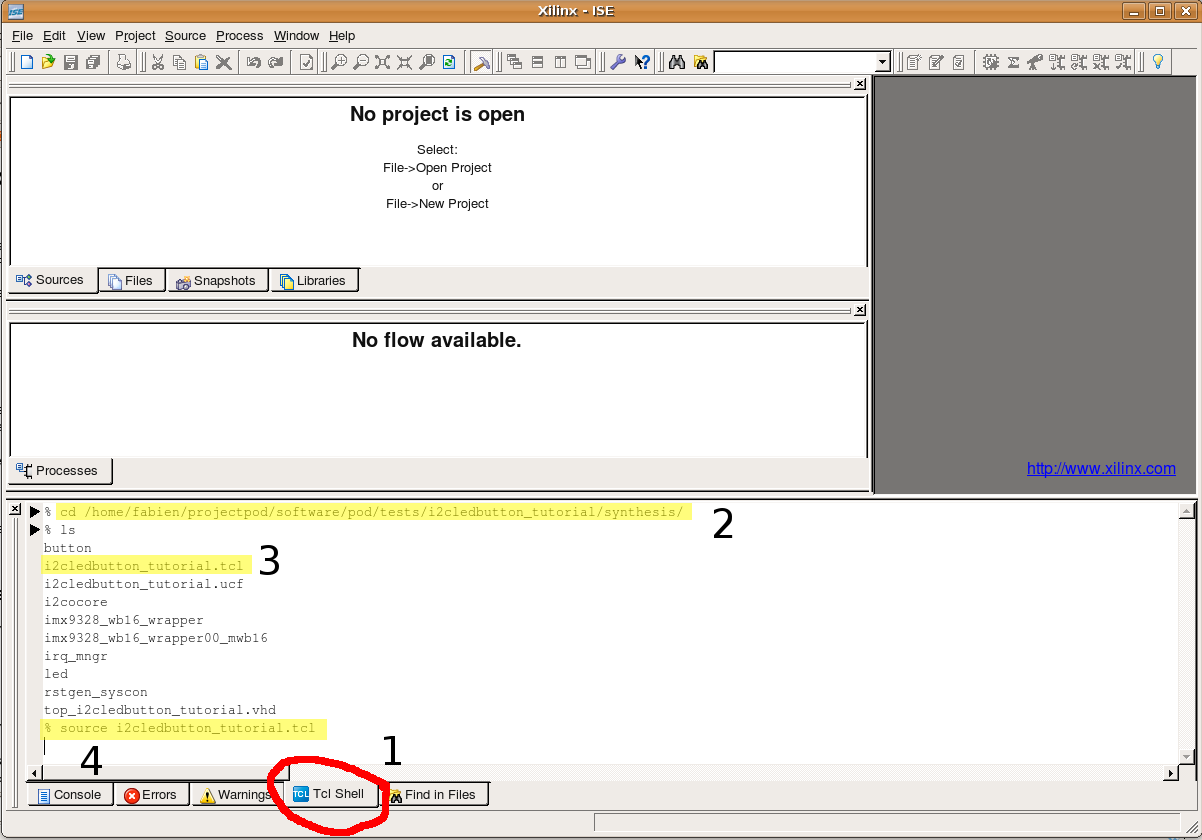Expand the 'ls' command arrow in Tcl Shell
This screenshot has width=1202, height=840.
(x=34, y=530)
